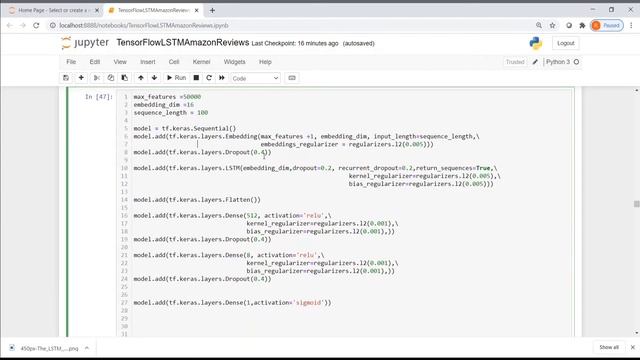The width and height of the screenshot is (640, 360).
Task: Interrupt the kernel with the stop icon
Action: pos(196,78)
